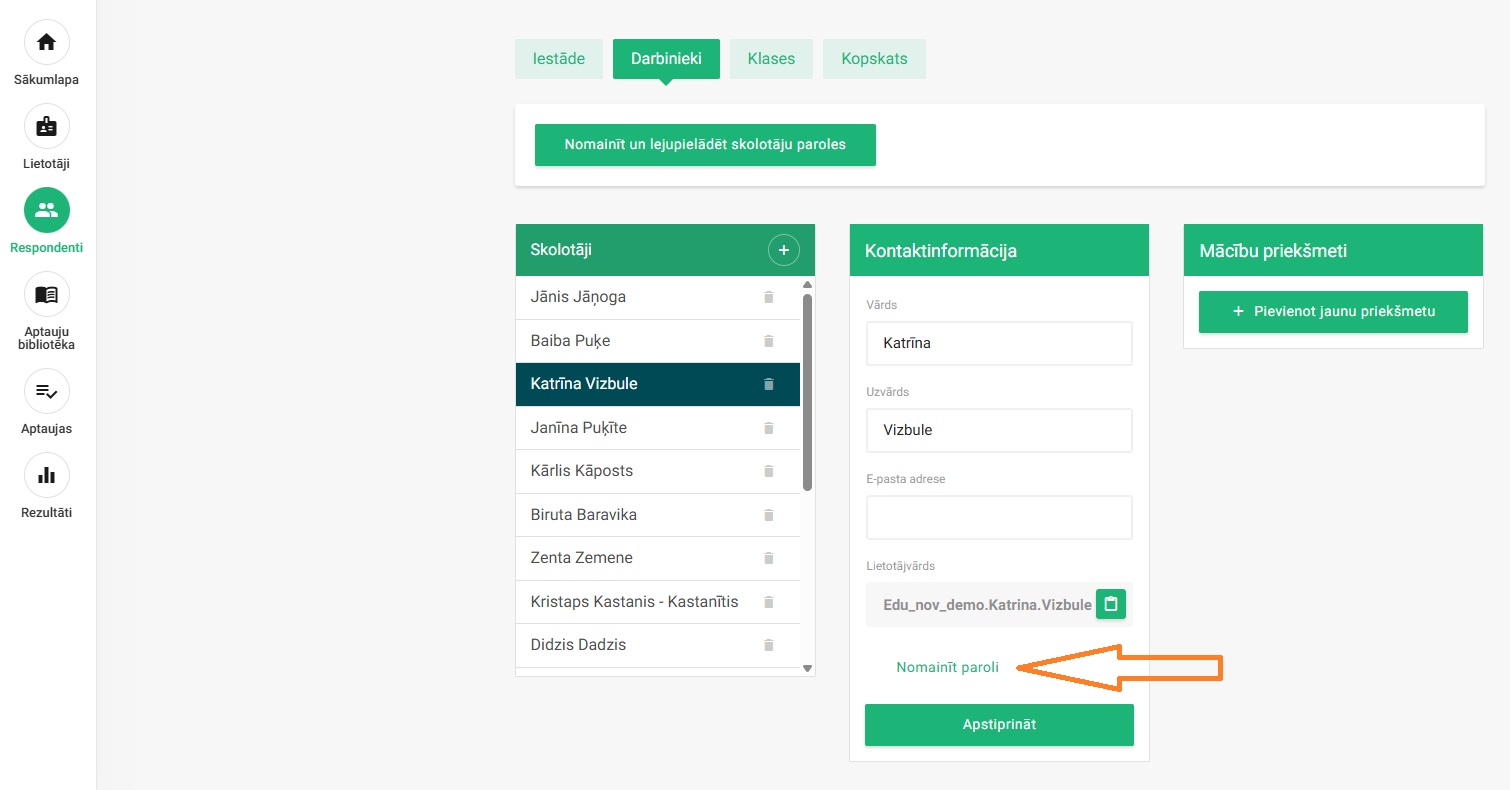Open Aptauju bibliotēka book icon
The width and height of the screenshot is (1510, 790).
point(46,295)
